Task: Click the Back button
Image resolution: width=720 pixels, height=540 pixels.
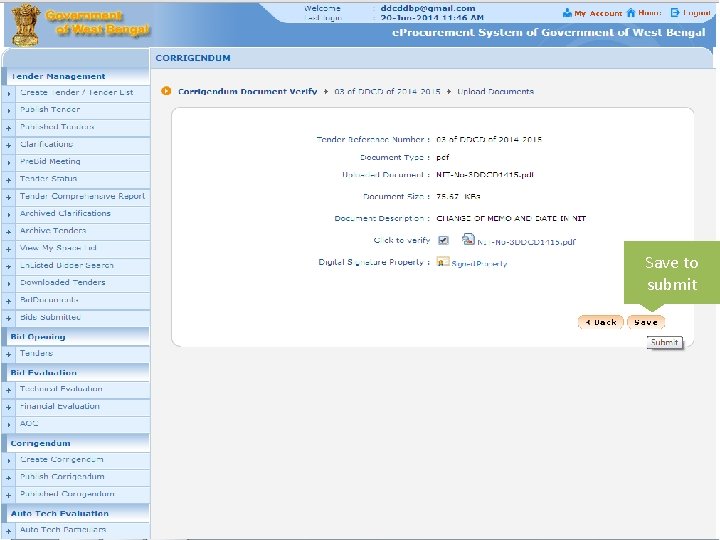Action: [601, 322]
